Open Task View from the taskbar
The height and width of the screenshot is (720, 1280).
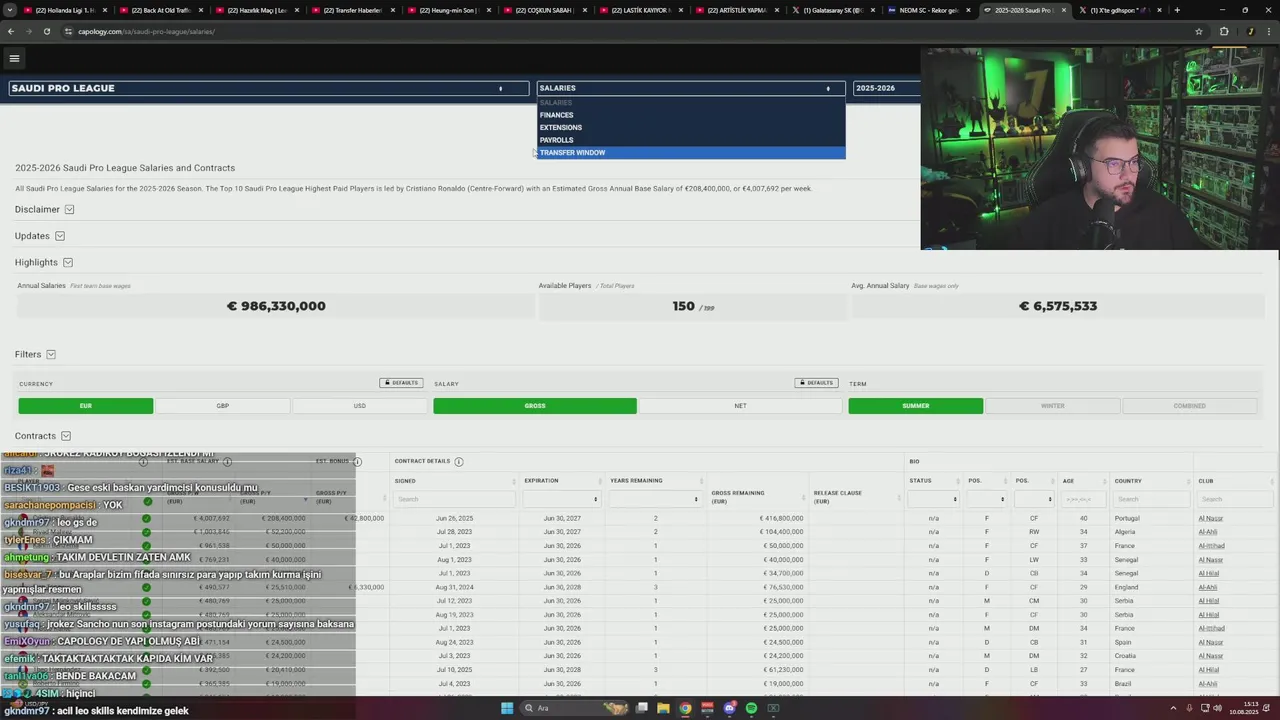[x=641, y=708]
